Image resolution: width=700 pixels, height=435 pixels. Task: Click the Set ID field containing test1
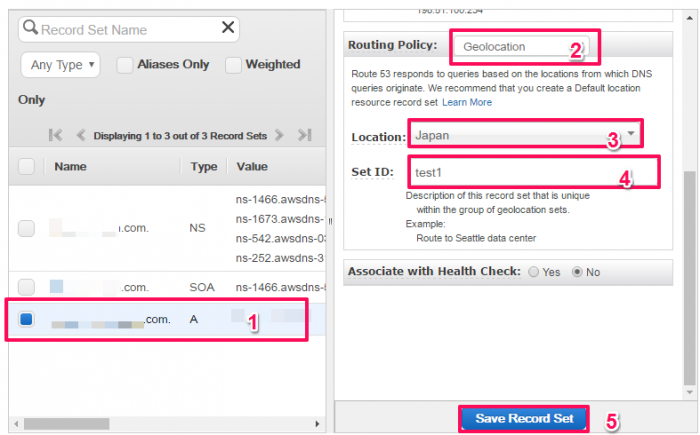click(x=534, y=172)
